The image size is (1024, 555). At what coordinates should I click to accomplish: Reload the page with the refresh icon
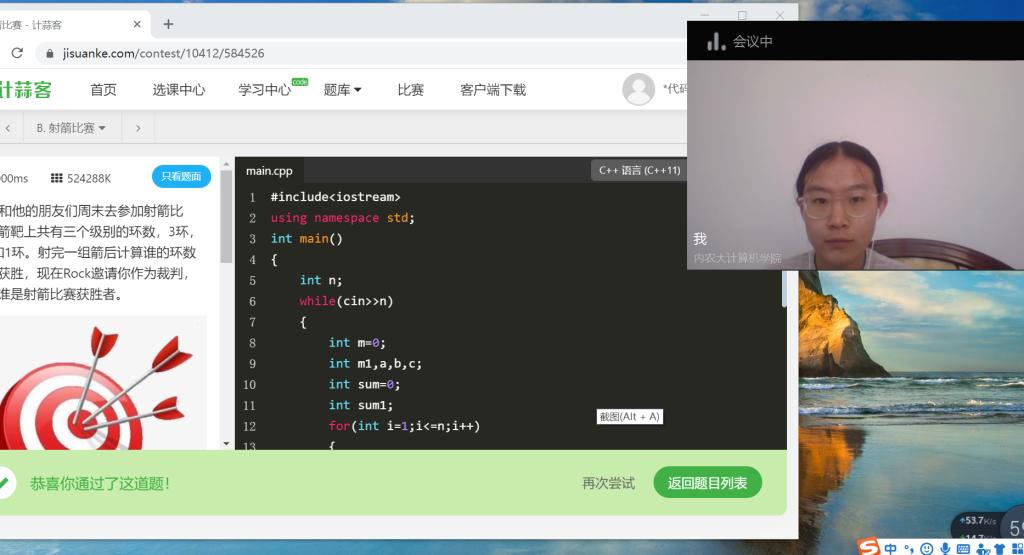tap(14, 53)
